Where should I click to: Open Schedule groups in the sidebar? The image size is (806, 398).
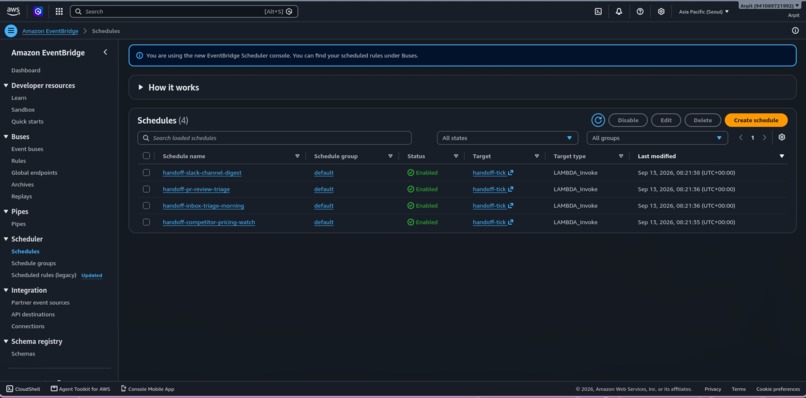pos(33,263)
